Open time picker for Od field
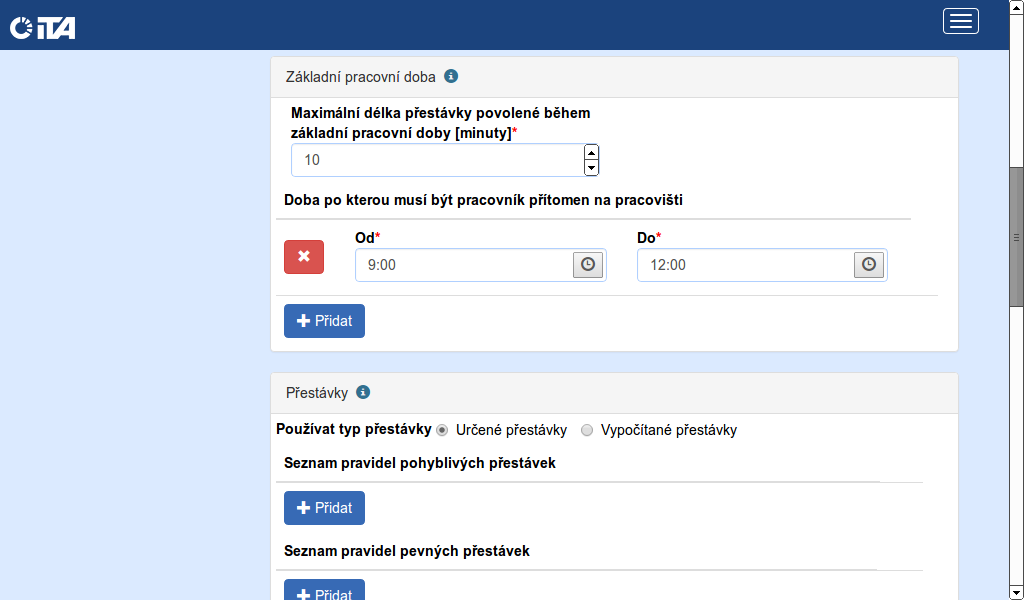 click(x=588, y=264)
